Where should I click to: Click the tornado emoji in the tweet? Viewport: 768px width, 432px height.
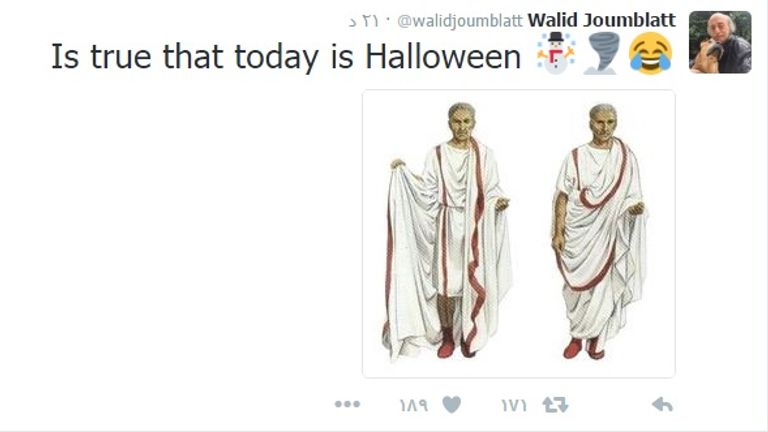[x=602, y=53]
